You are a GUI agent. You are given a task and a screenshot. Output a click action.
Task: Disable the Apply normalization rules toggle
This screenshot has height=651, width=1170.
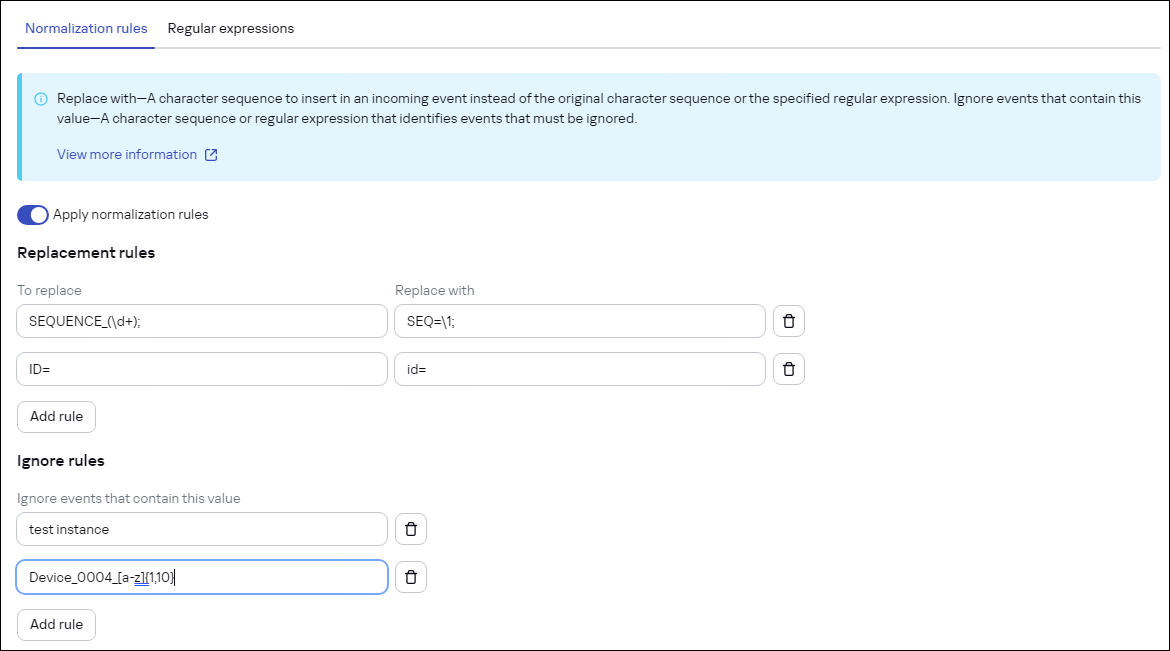tap(32, 214)
